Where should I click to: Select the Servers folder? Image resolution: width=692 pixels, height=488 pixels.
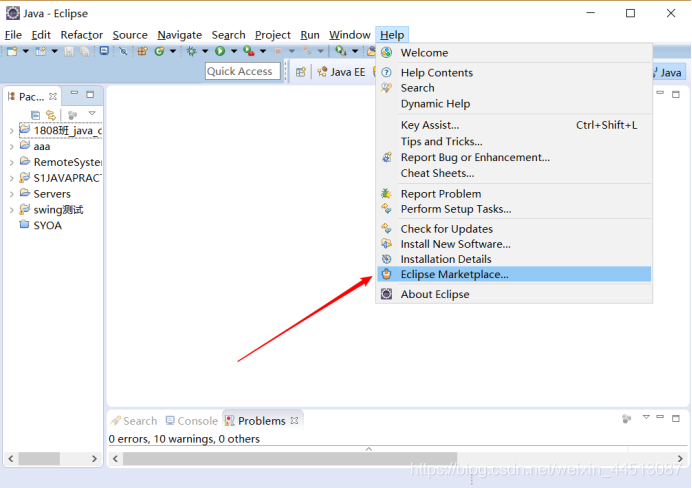[45, 194]
